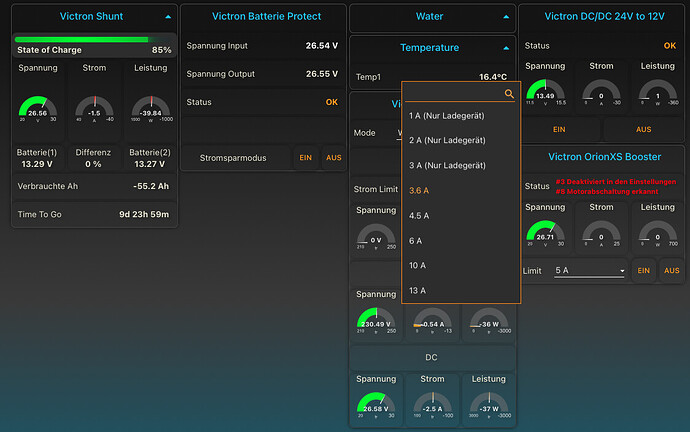Click the 230.49 V voltage gauge

tap(376, 320)
